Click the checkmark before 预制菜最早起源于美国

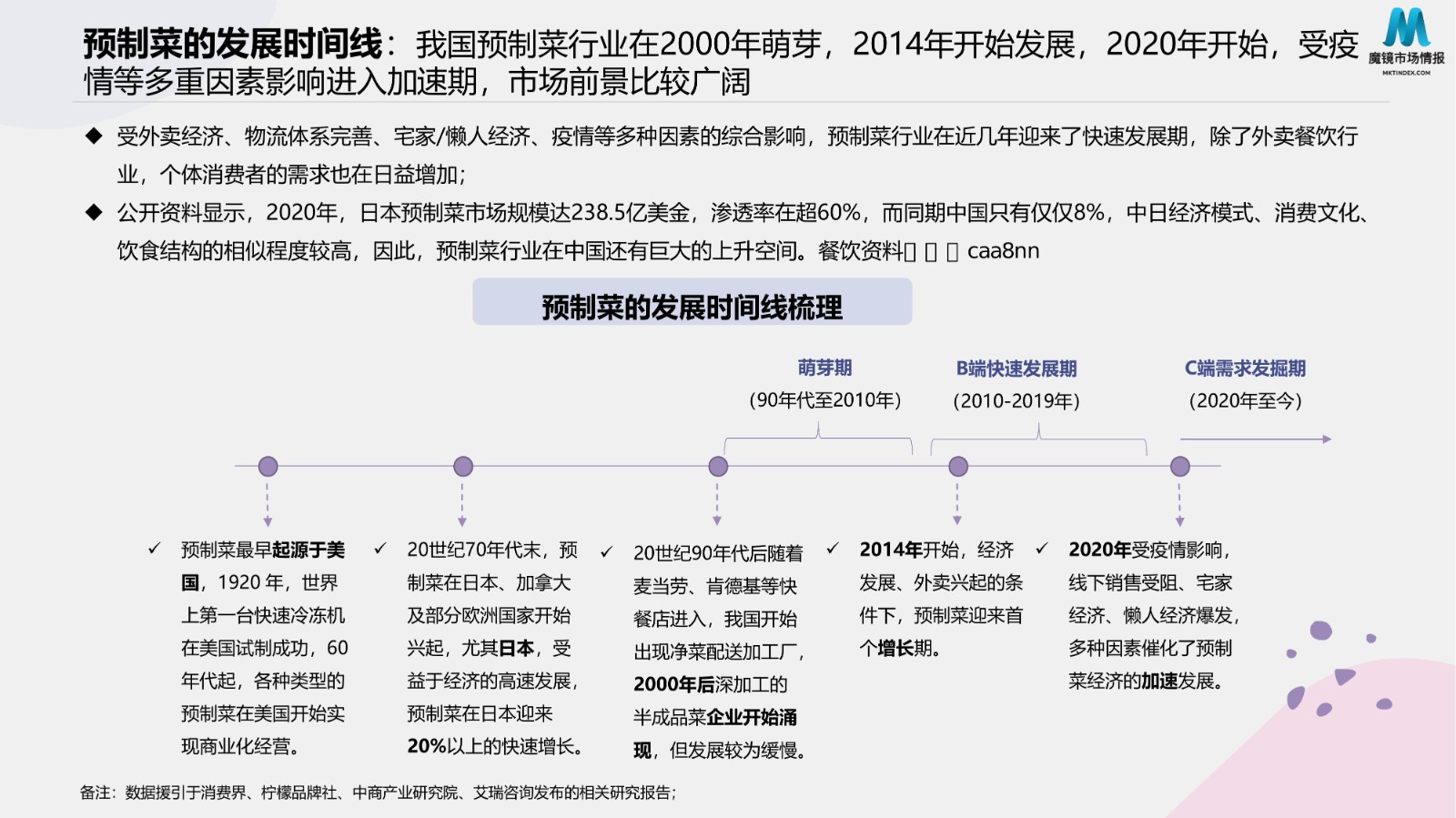(x=155, y=549)
